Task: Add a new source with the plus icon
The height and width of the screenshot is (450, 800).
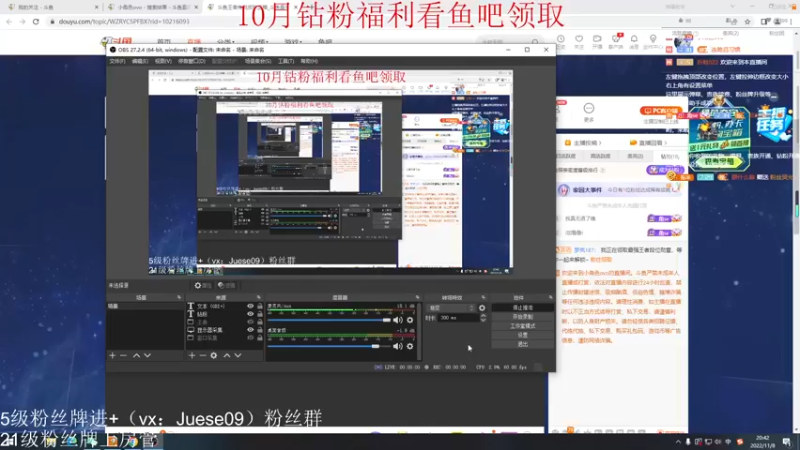Action: click(x=192, y=355)
